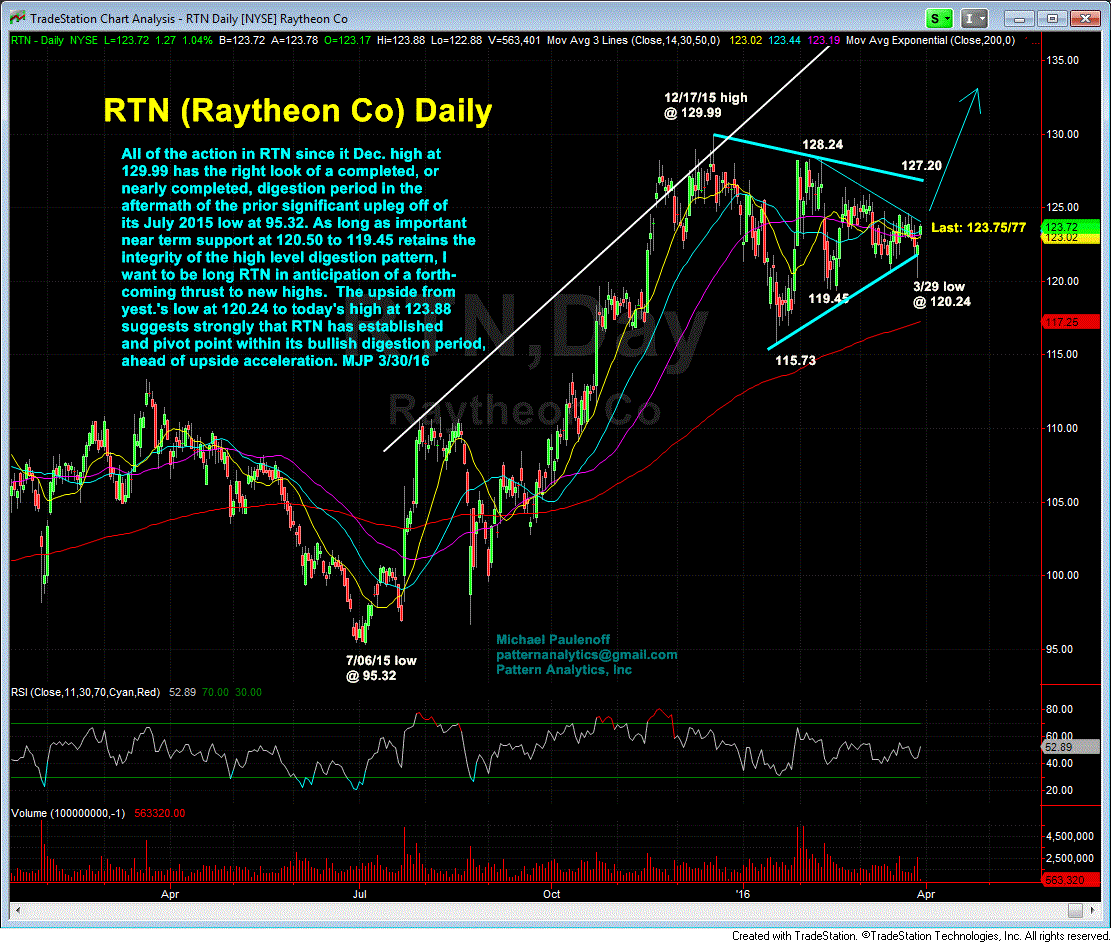This screenshot has width=1111, height=942.
Task: Click the 'Mov Avg Exponential (Close,200,0)' label
Action: tap(930, 40)
